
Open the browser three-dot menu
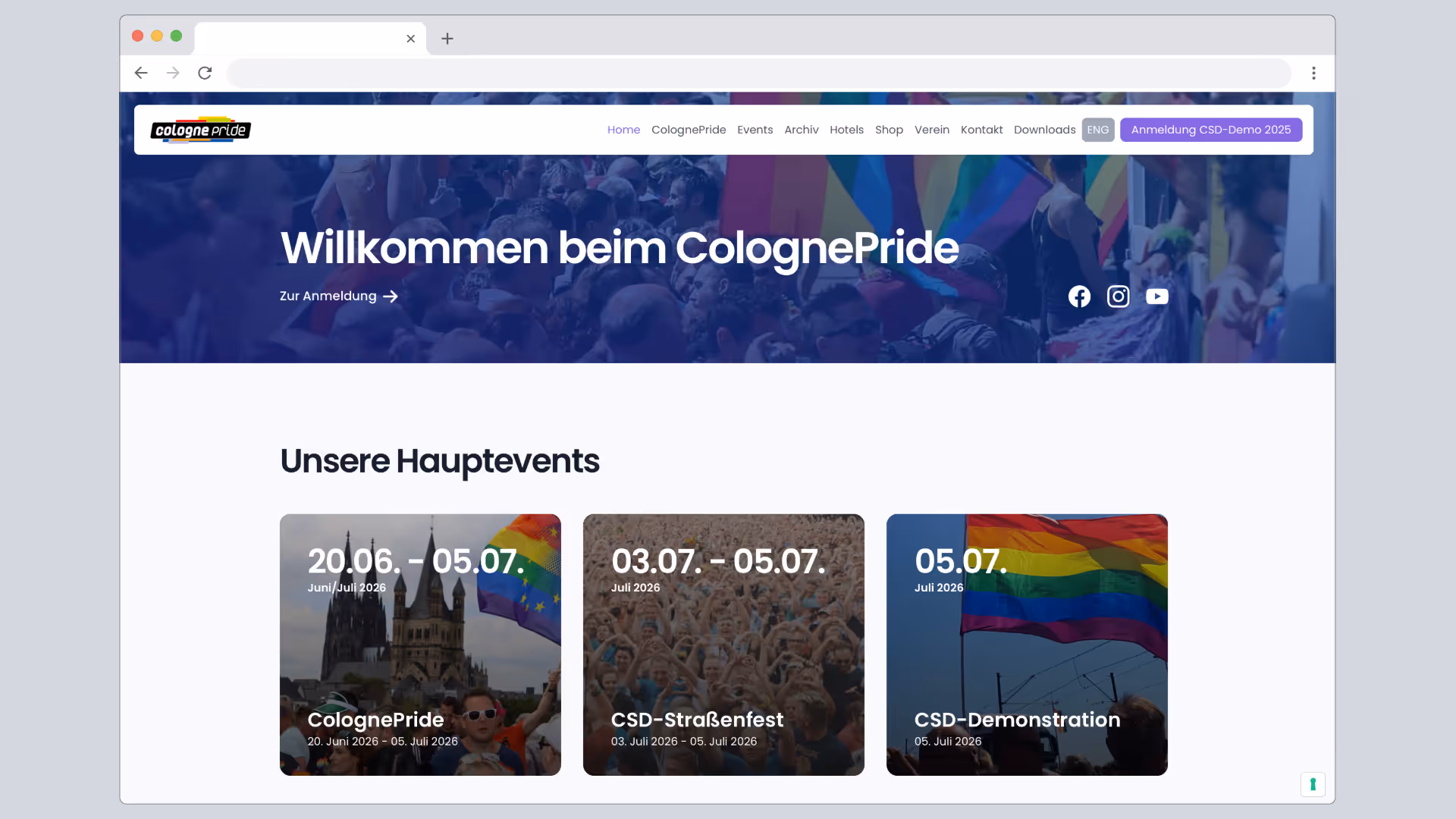click(x=1313, y=73)
